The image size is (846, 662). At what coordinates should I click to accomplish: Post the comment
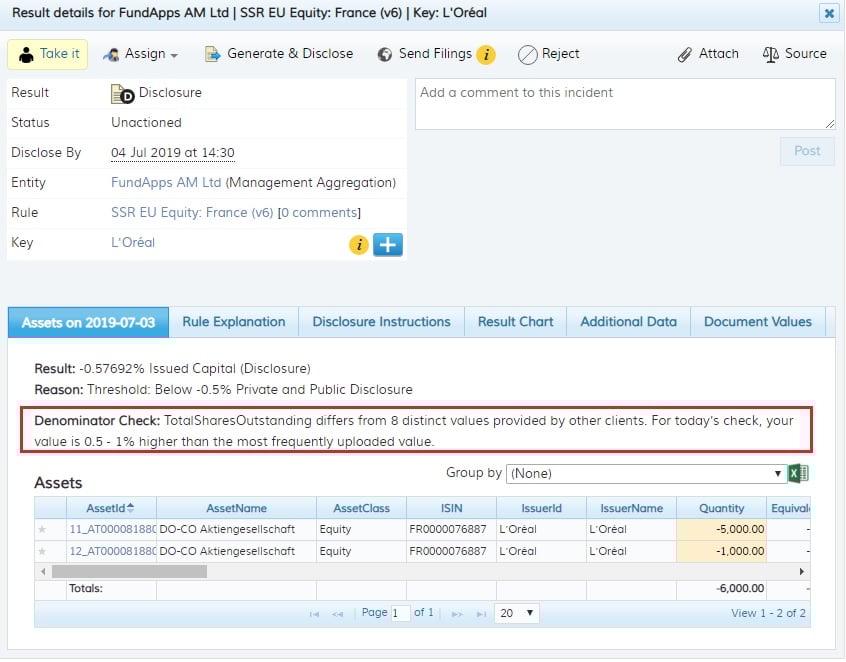(x=807, y=151)
